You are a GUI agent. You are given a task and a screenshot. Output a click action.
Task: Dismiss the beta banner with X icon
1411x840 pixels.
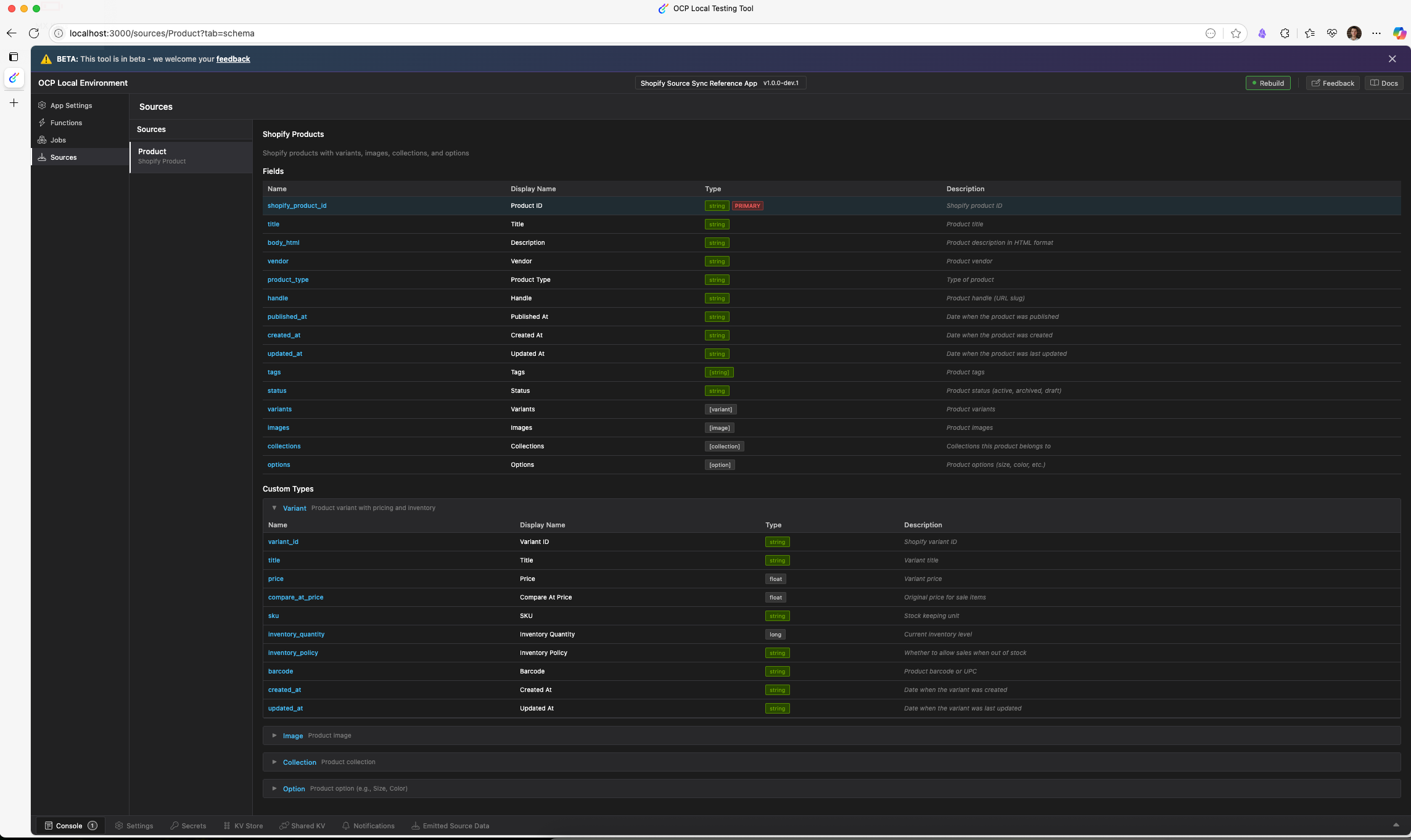(x=1392, y=59)
